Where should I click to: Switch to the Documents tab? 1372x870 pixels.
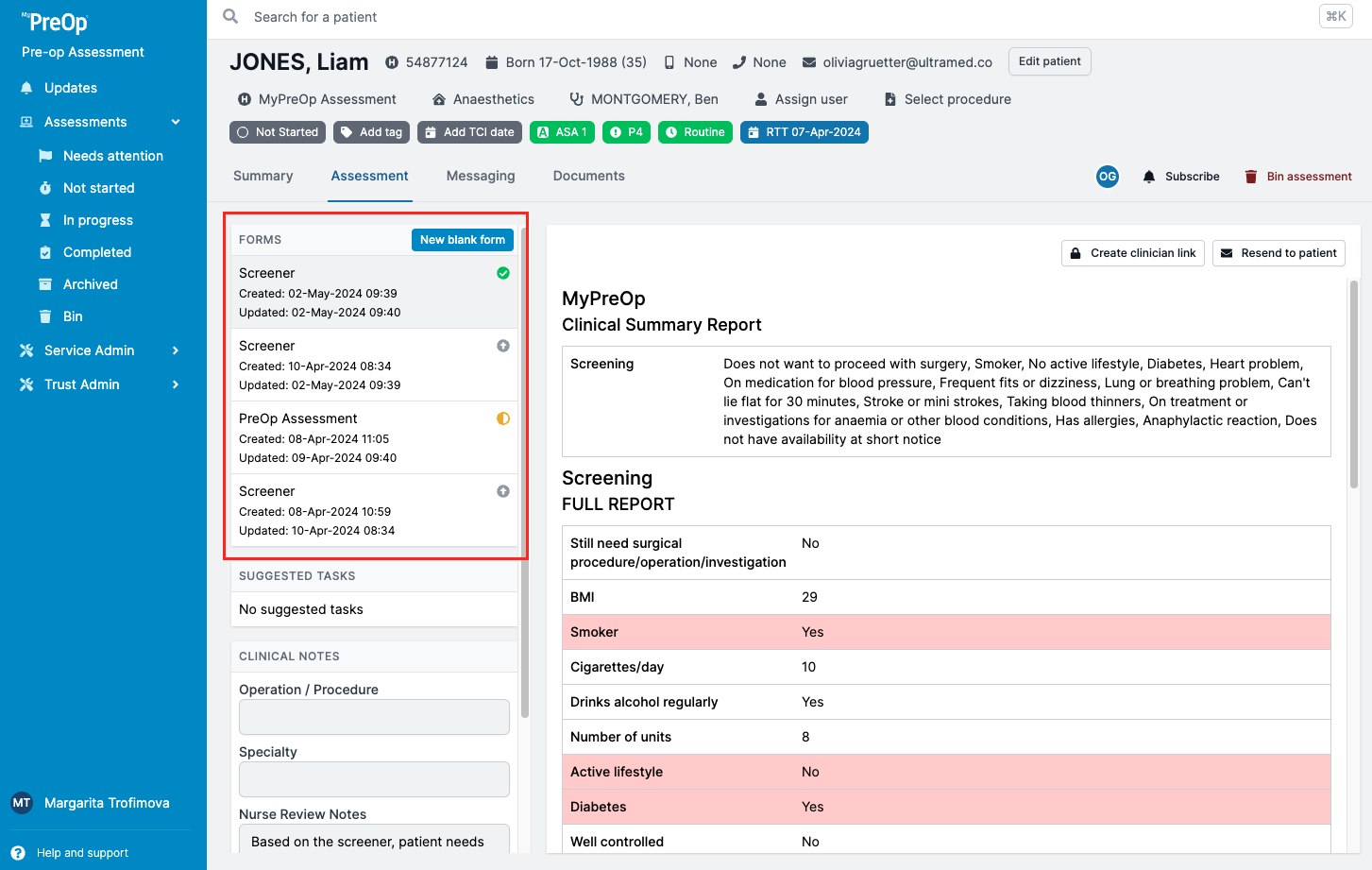point(589,176)
